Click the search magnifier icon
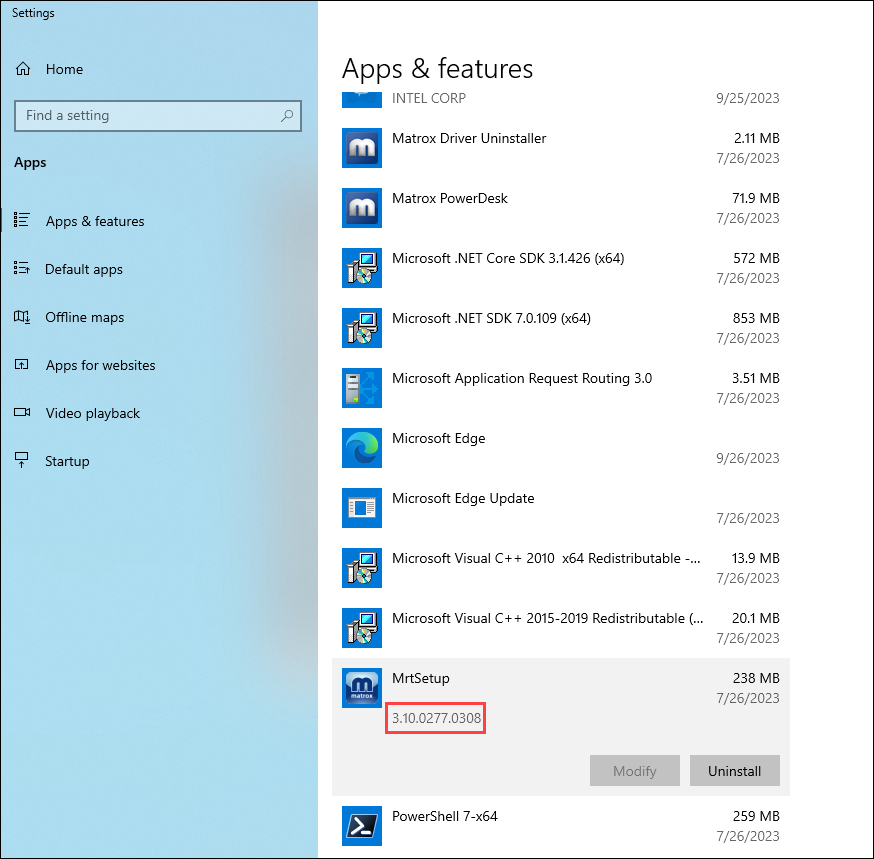874x859 pixels. coord(287,116)
